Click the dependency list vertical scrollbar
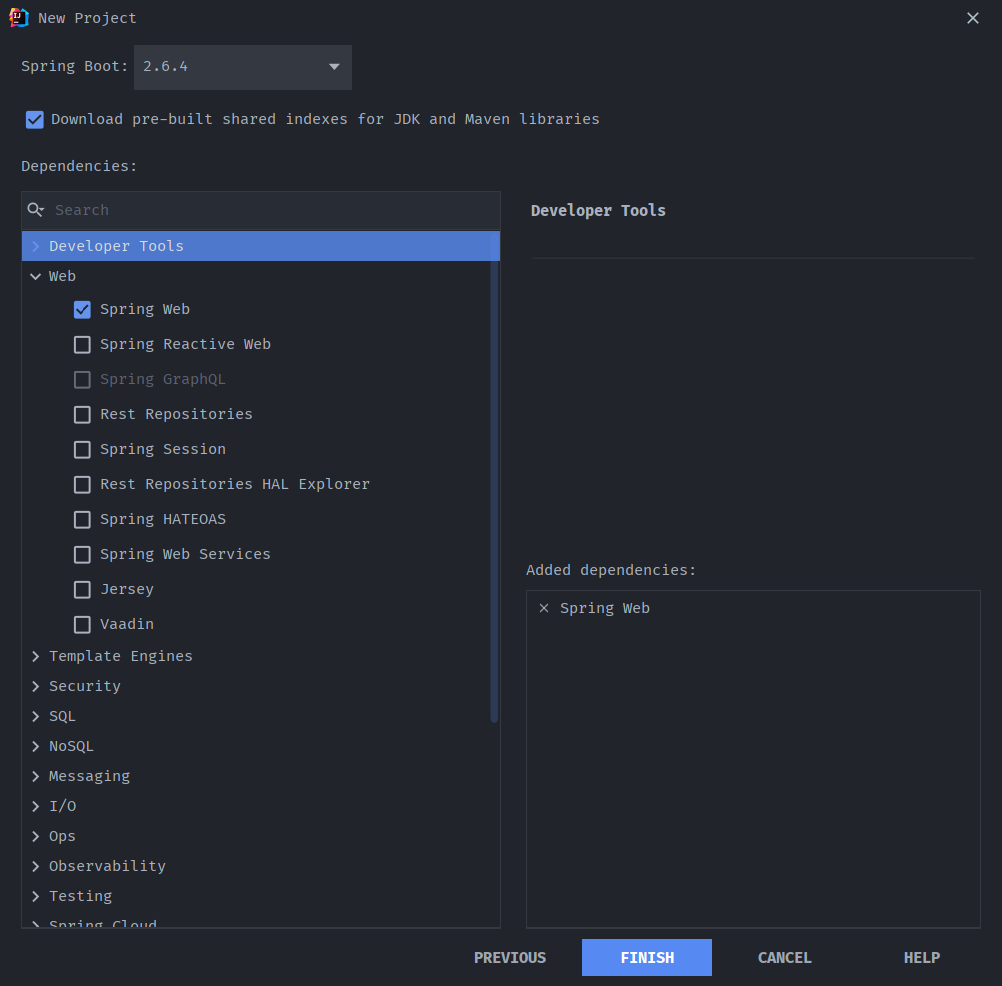The width and height of the screenshot is (1002, 986). [494, 490]
